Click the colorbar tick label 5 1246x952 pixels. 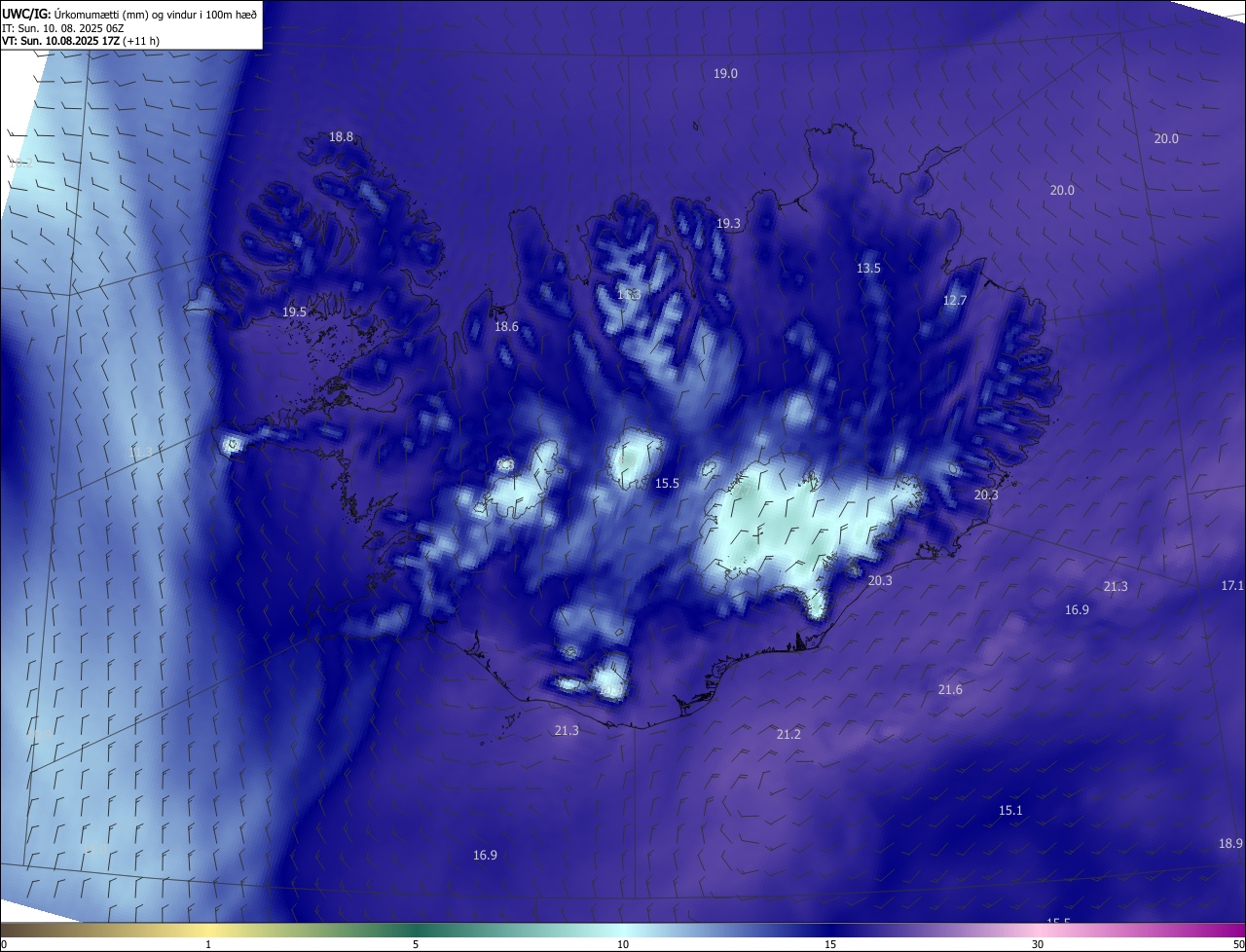416,945
